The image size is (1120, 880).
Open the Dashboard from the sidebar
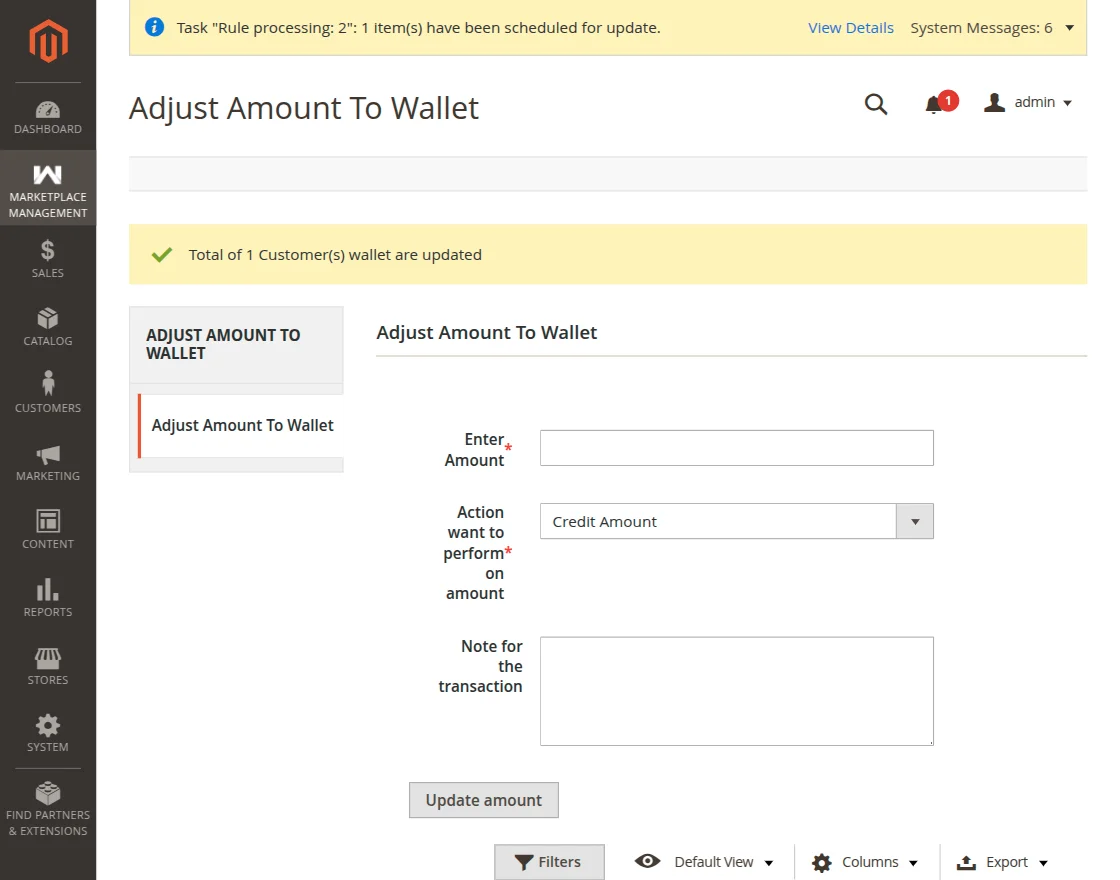click(47, 115)
